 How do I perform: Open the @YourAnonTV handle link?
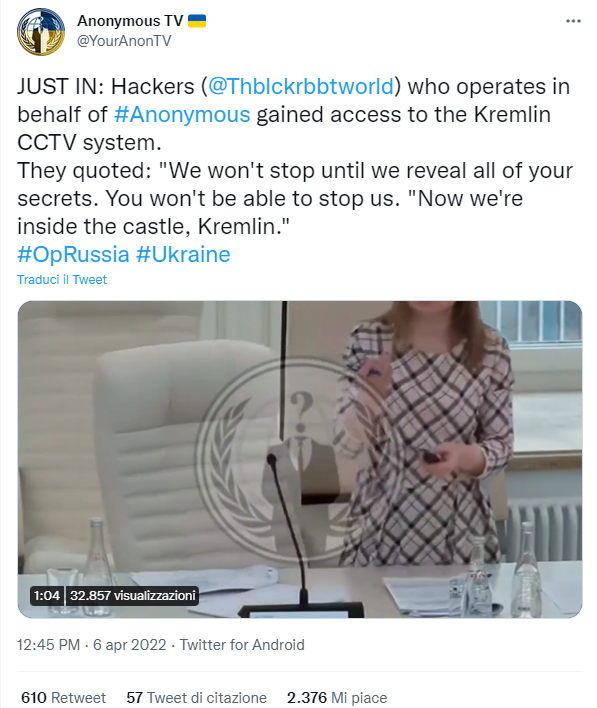tap(124, 41)
